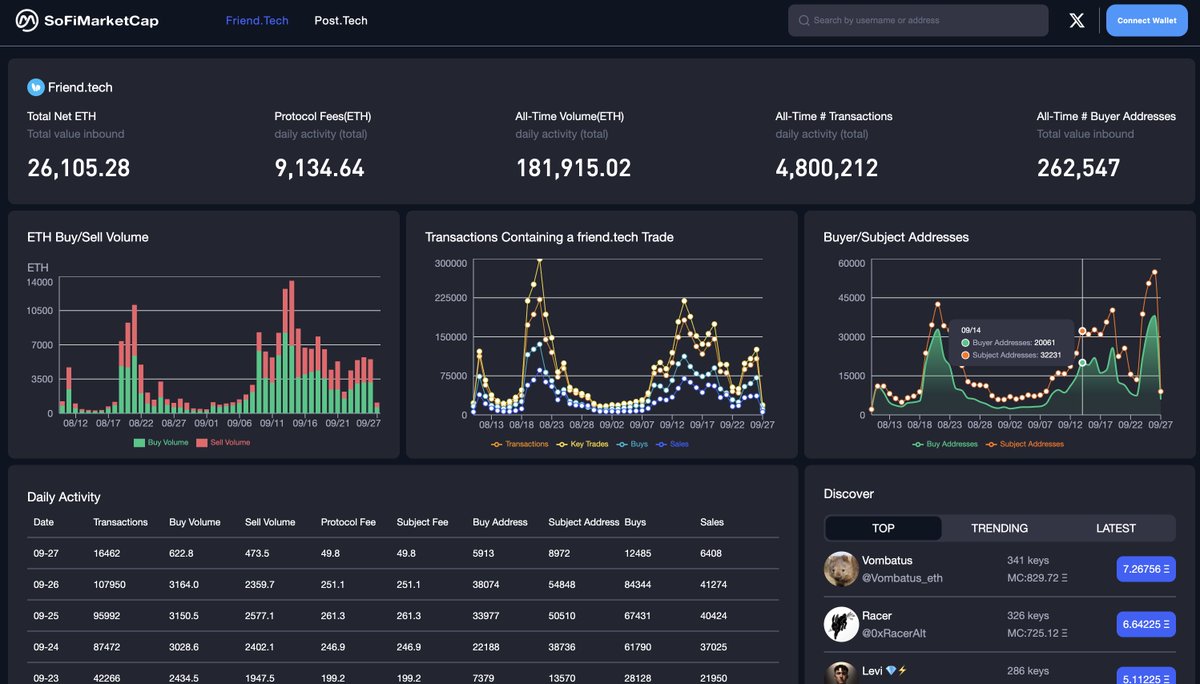Click the Protocol Fee column header

[348, 522]
